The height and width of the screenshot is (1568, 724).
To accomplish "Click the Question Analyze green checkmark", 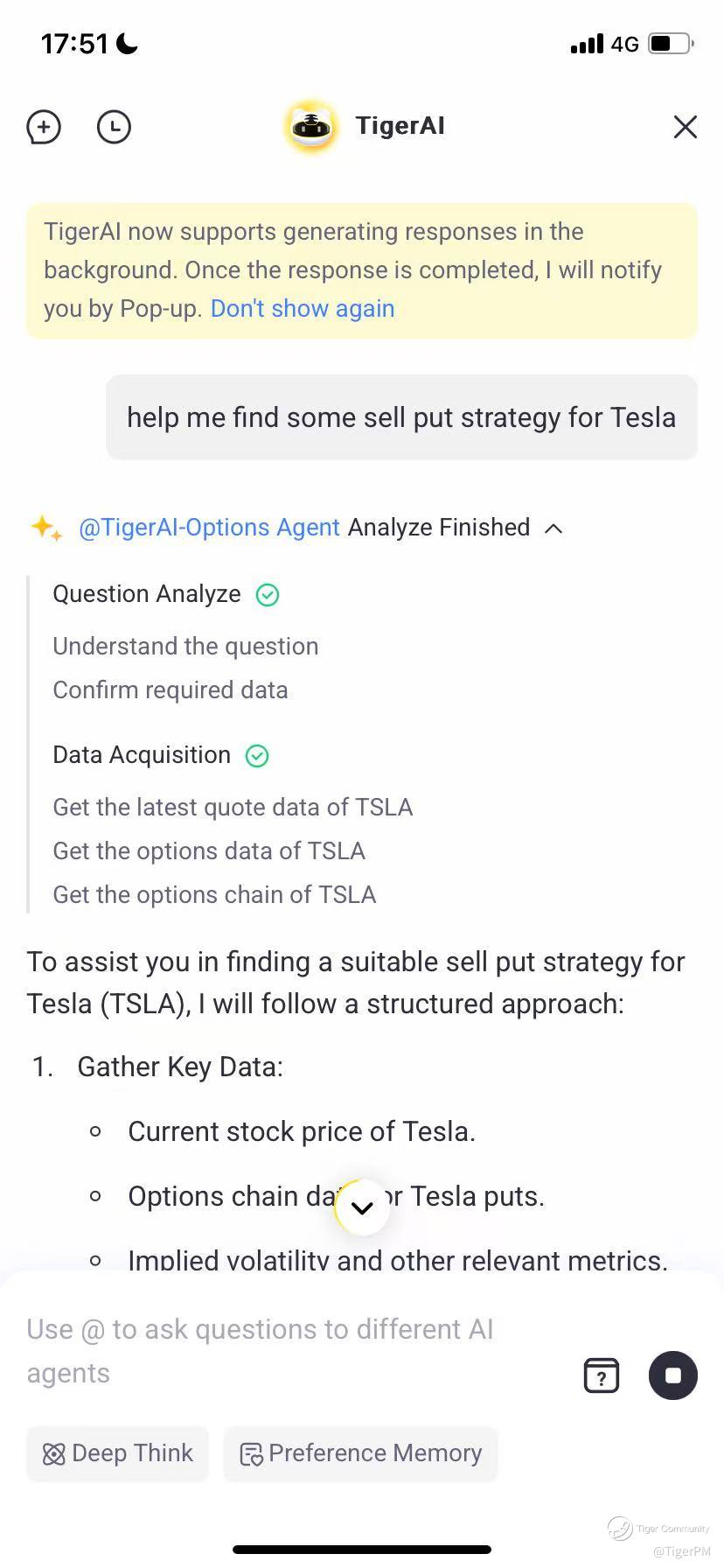I will click(268, 595).
